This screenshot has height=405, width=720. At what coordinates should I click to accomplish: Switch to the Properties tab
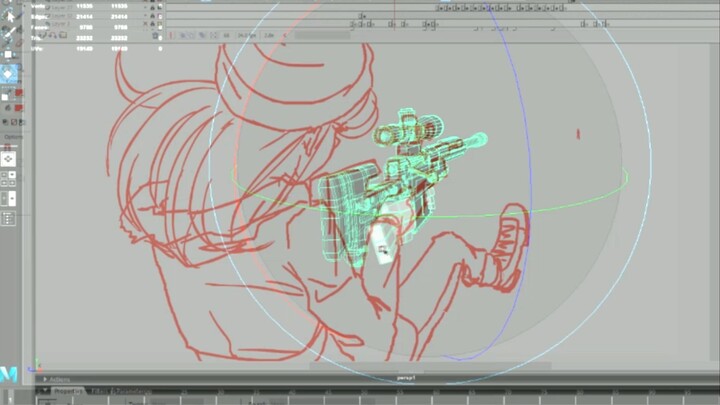[x=68, y=391]
